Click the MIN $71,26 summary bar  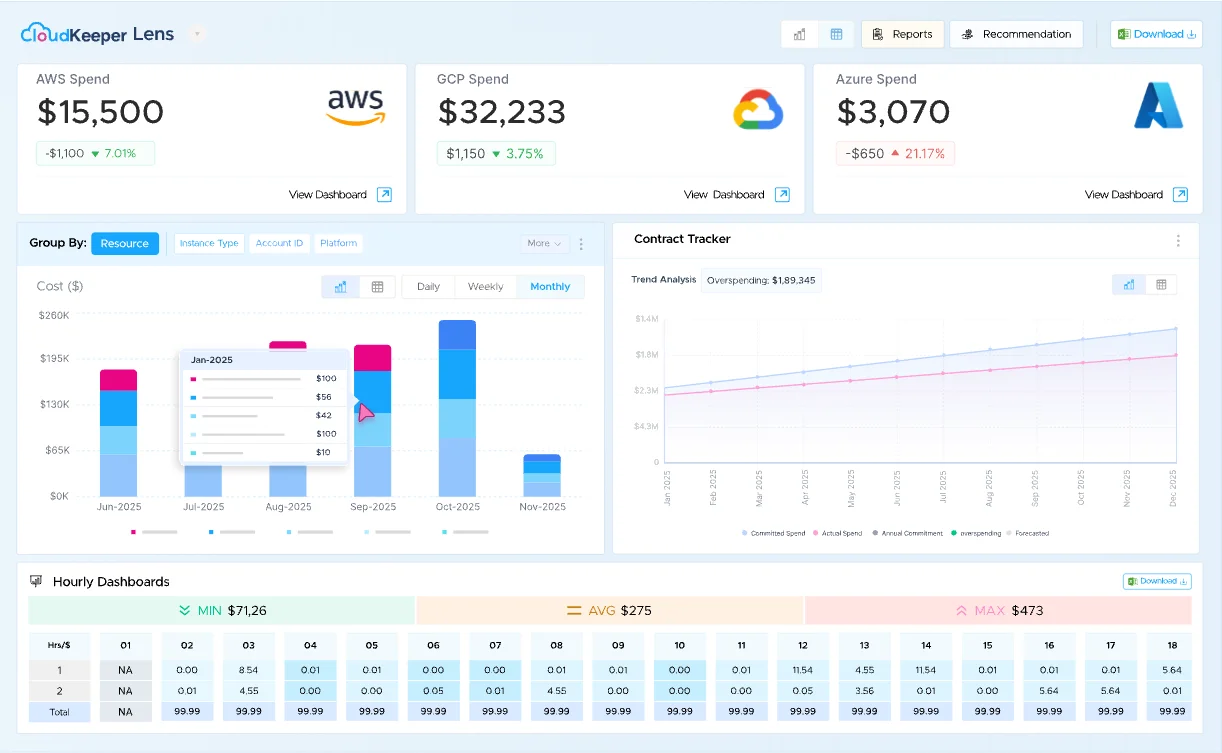click(221, 611)
